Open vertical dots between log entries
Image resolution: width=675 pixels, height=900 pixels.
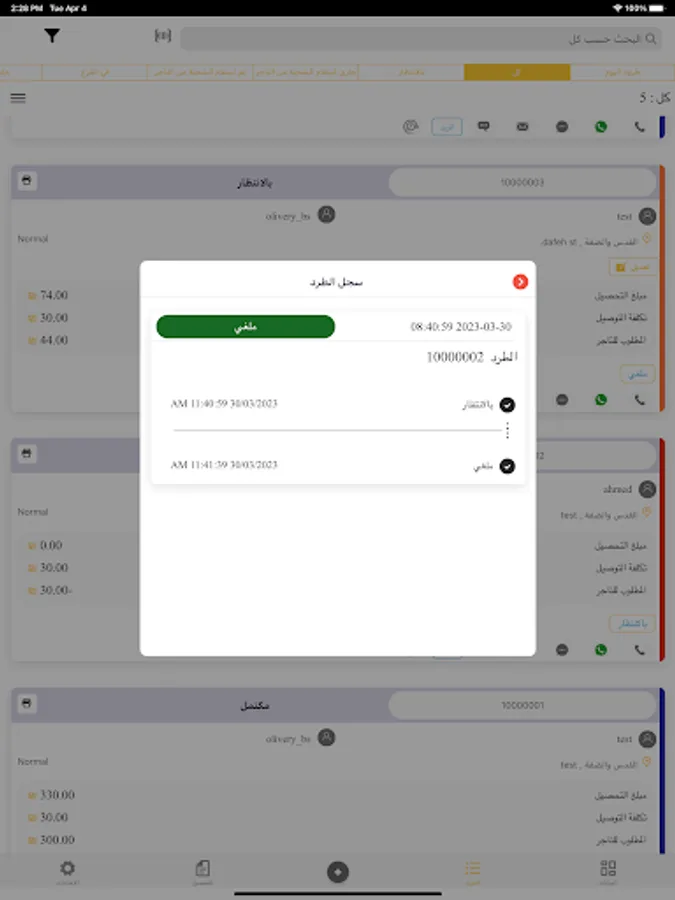click(x=507, y=430)
